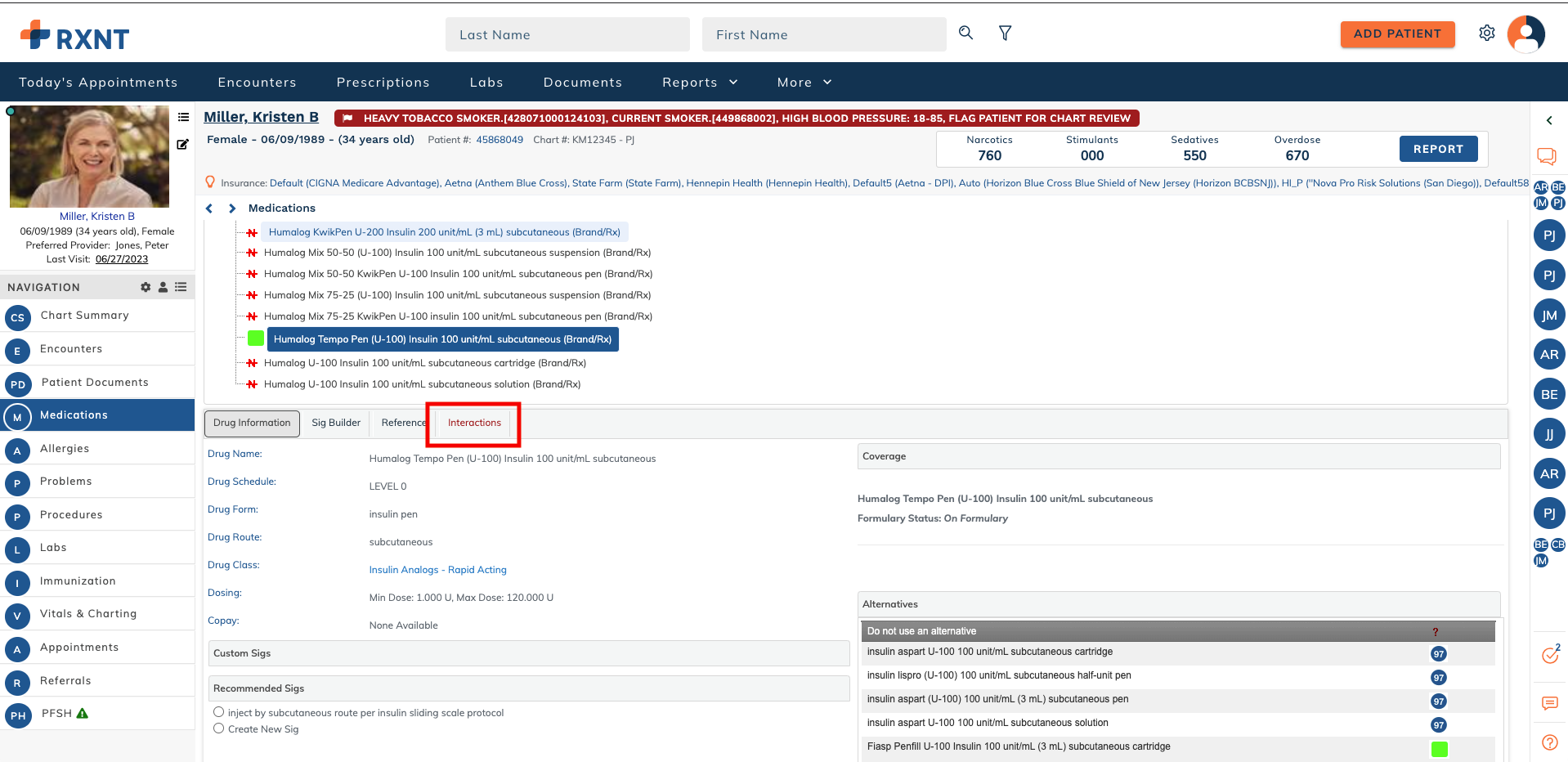Click the navigation settings gear icon
Screen dimensions: 1568x762
coord(146,287)
